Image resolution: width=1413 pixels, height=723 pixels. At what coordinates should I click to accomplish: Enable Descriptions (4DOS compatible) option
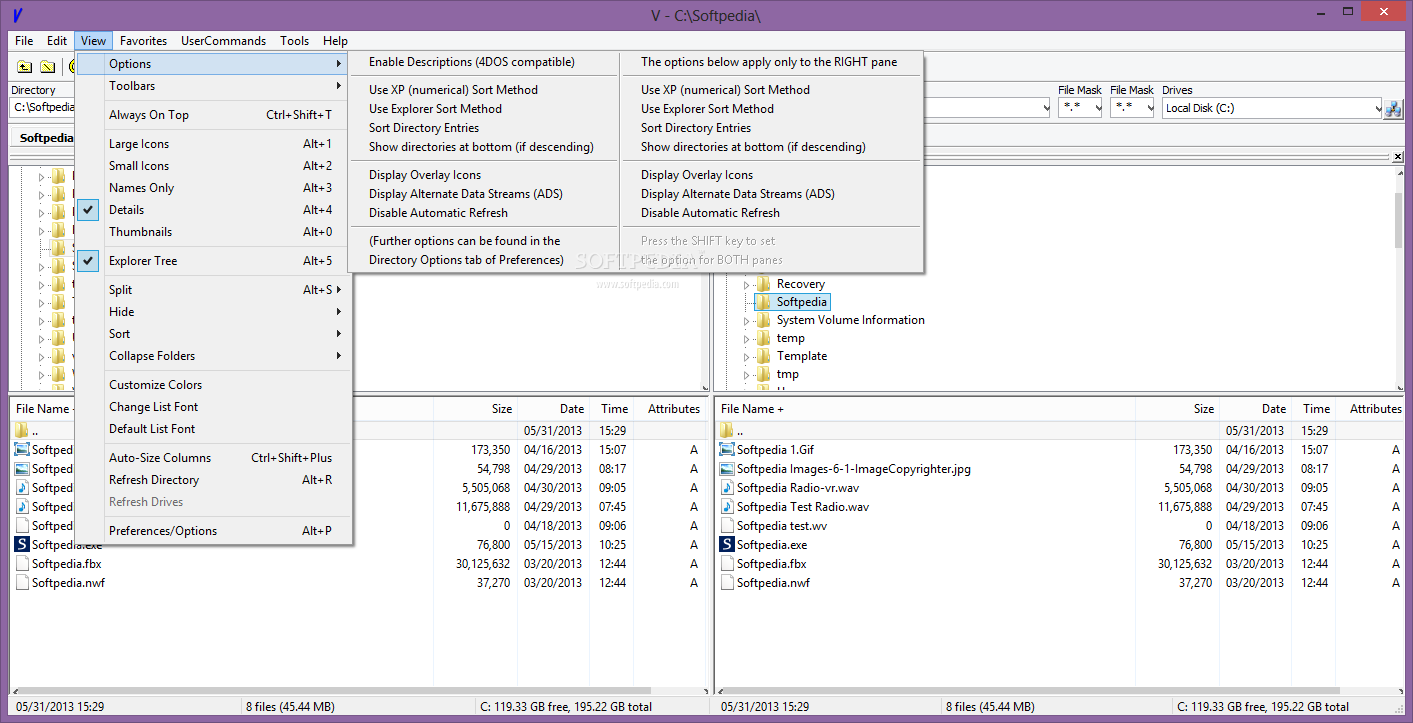click(x=484, y=62)
